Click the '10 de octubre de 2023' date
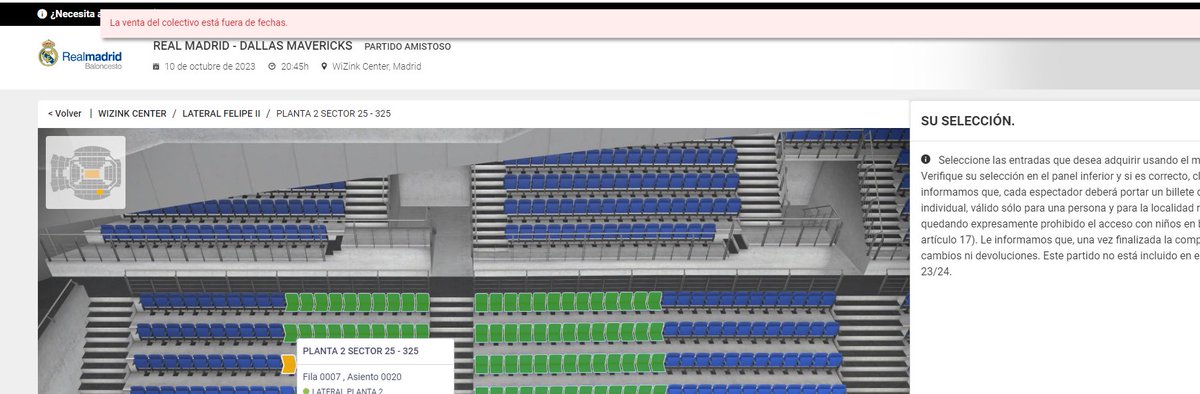The image size is (1200, 394). coord(209,67)
